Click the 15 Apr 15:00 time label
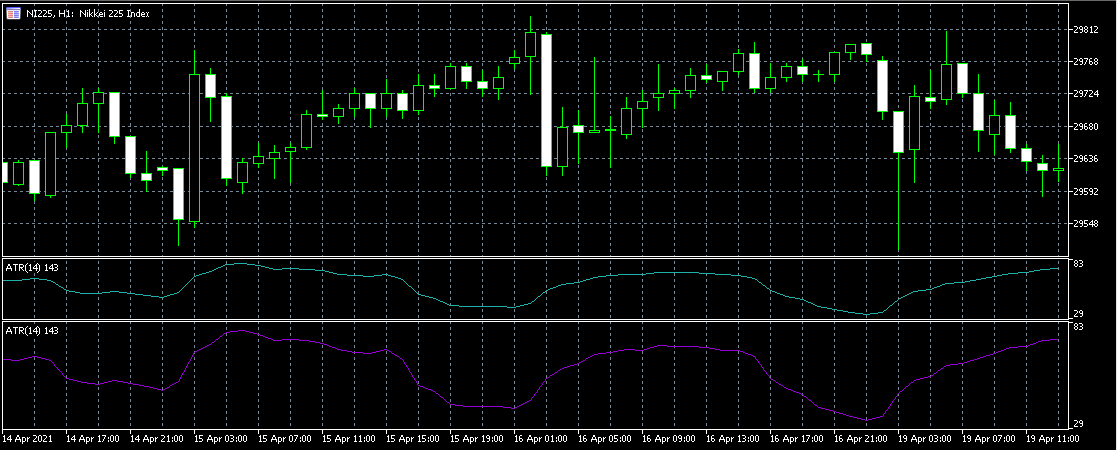This screenshot has height=450, width=1117. tap(410, 439)
